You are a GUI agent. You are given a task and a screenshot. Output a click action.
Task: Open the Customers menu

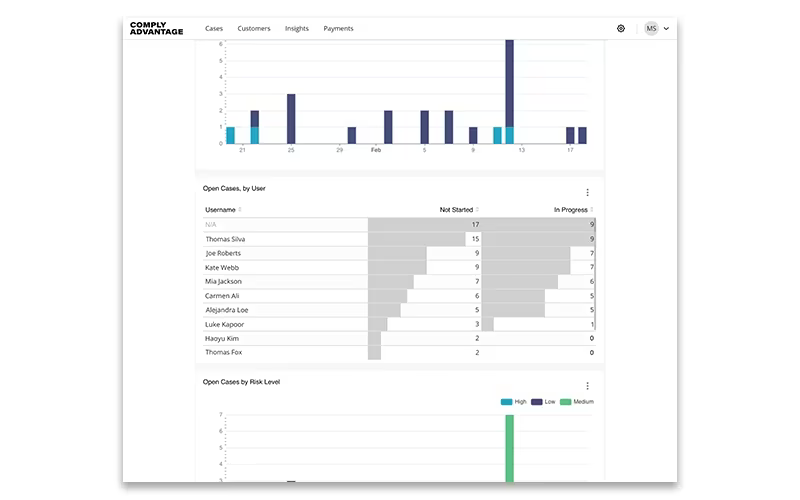tap(254, 29)
